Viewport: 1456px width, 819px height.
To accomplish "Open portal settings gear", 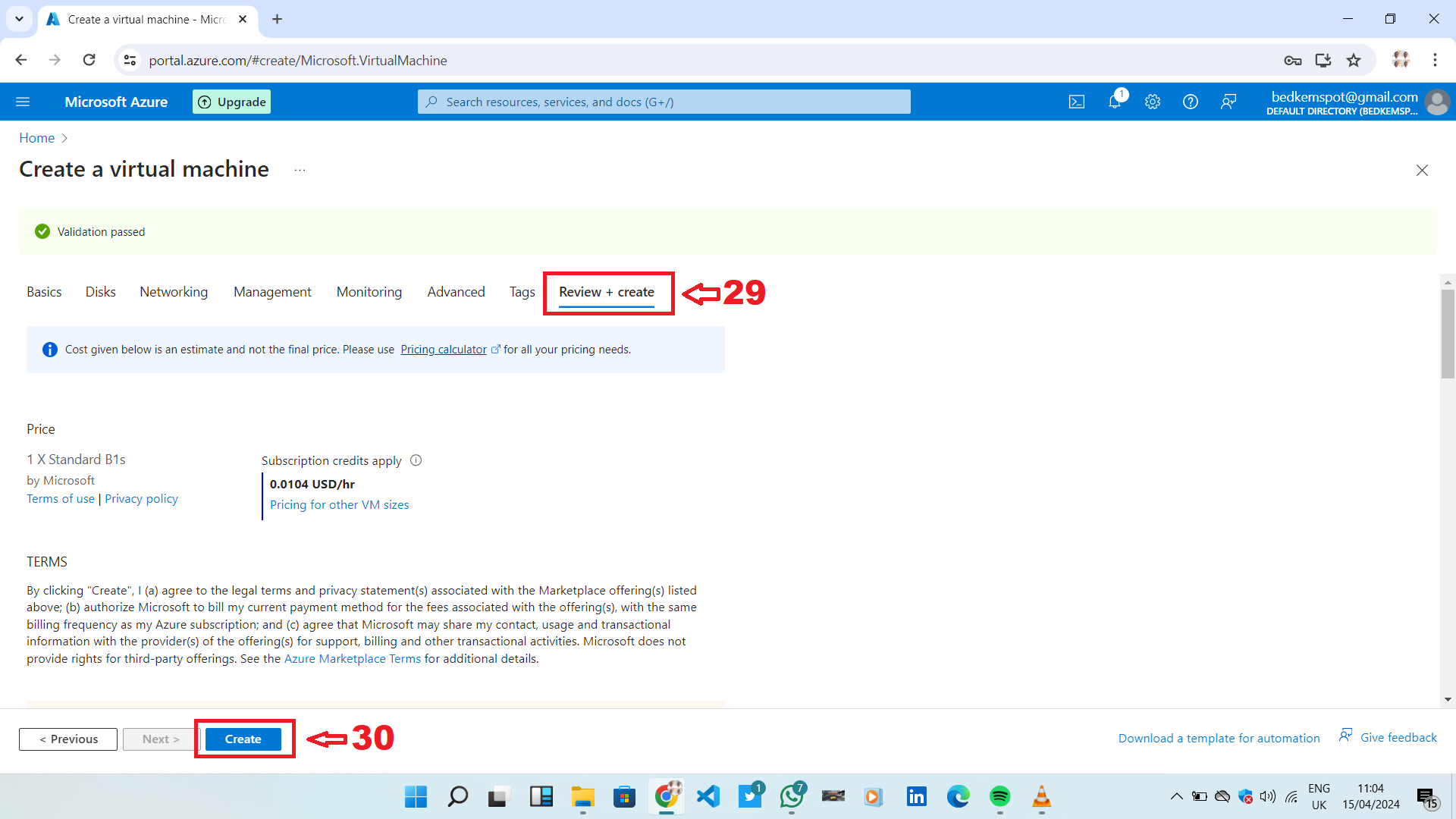I will click(x=1153, y=102).
